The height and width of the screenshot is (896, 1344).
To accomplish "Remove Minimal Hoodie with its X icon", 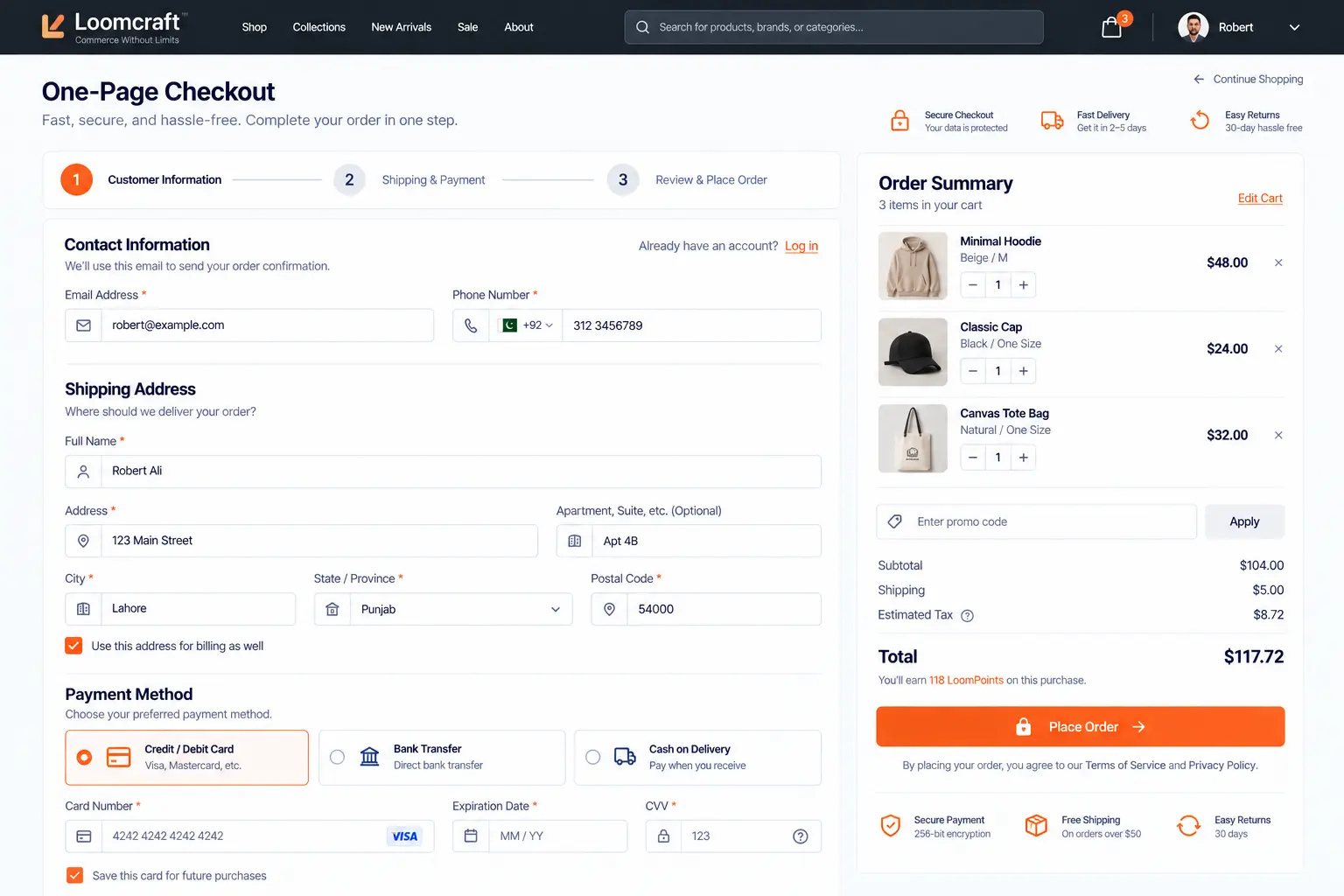I will click(x=1278, y=262).
